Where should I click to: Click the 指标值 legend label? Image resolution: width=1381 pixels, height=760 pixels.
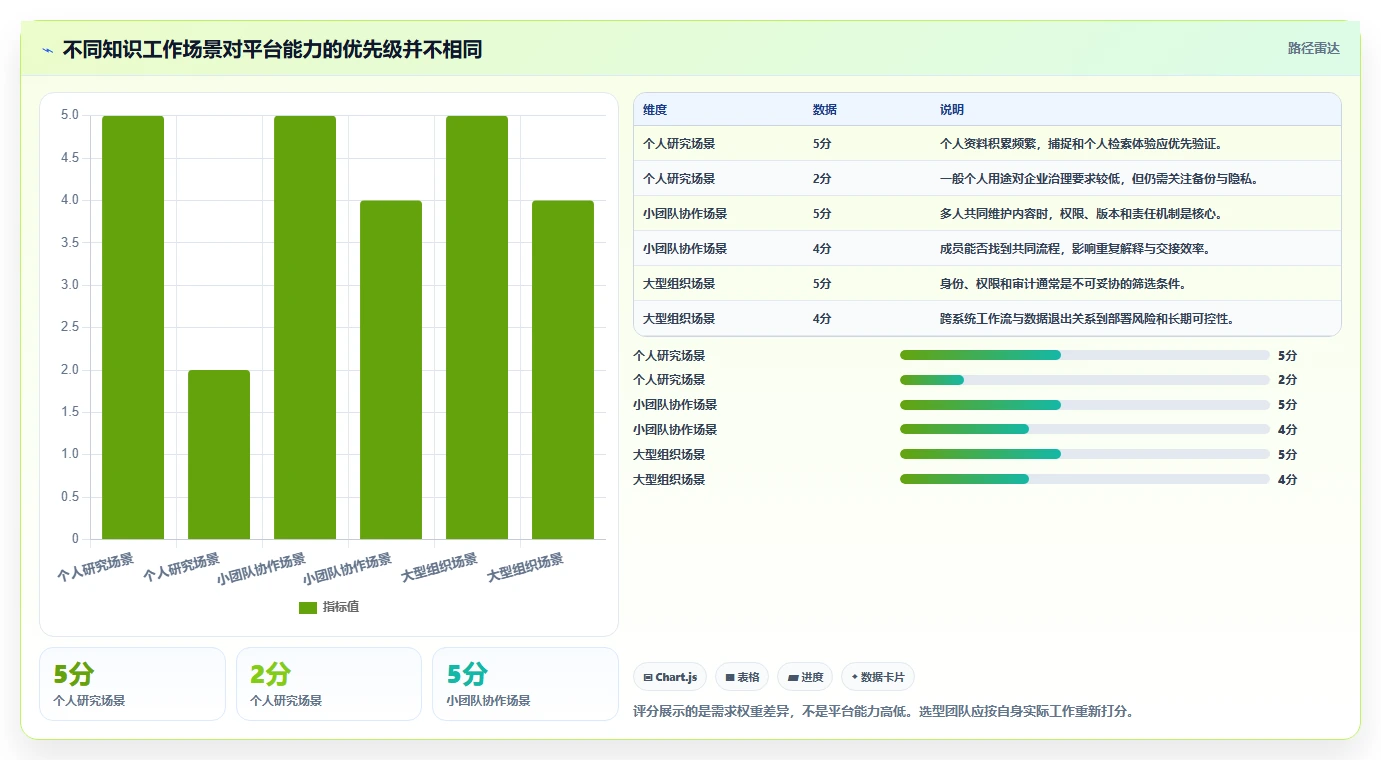[341, 608]
